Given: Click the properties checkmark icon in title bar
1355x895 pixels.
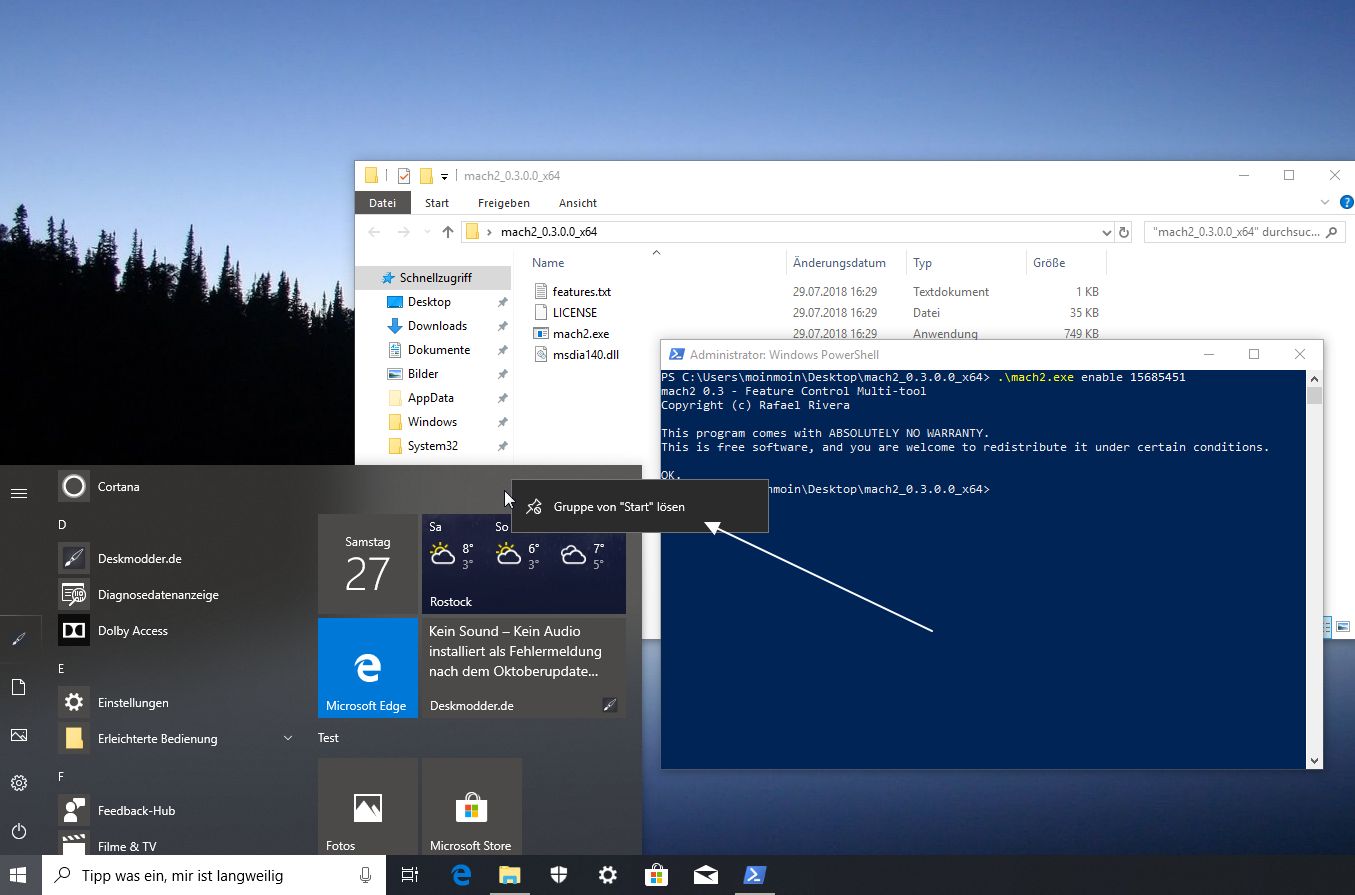Looking at the screenshot, I should click(404, 176).
